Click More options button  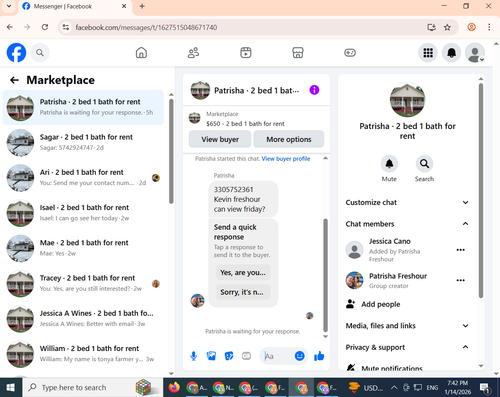click(289, 139)
